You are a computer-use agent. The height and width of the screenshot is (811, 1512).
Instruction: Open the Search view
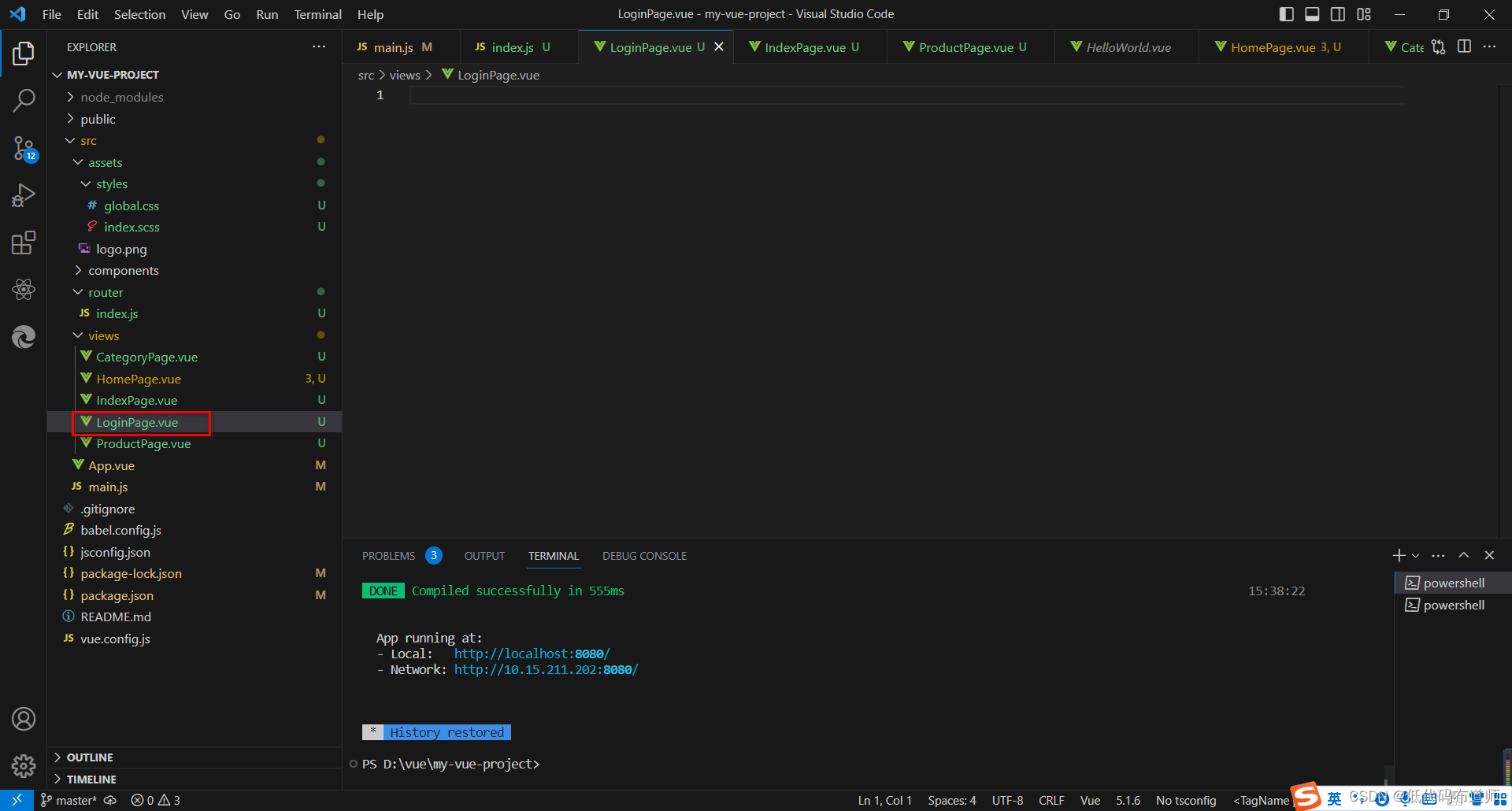(x=23, y=101)
